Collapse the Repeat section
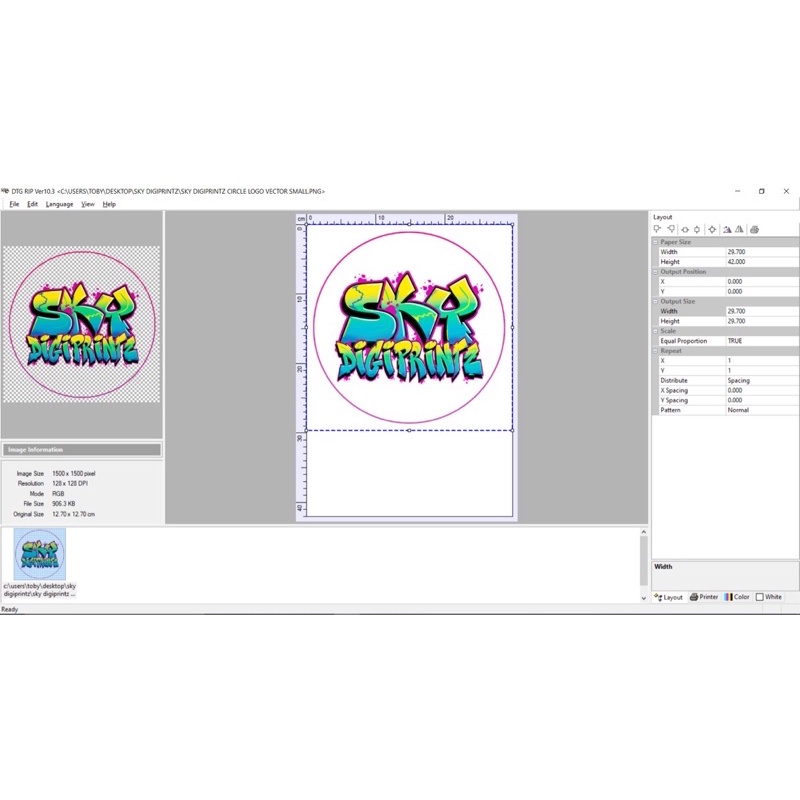 (x=656, y=351)
